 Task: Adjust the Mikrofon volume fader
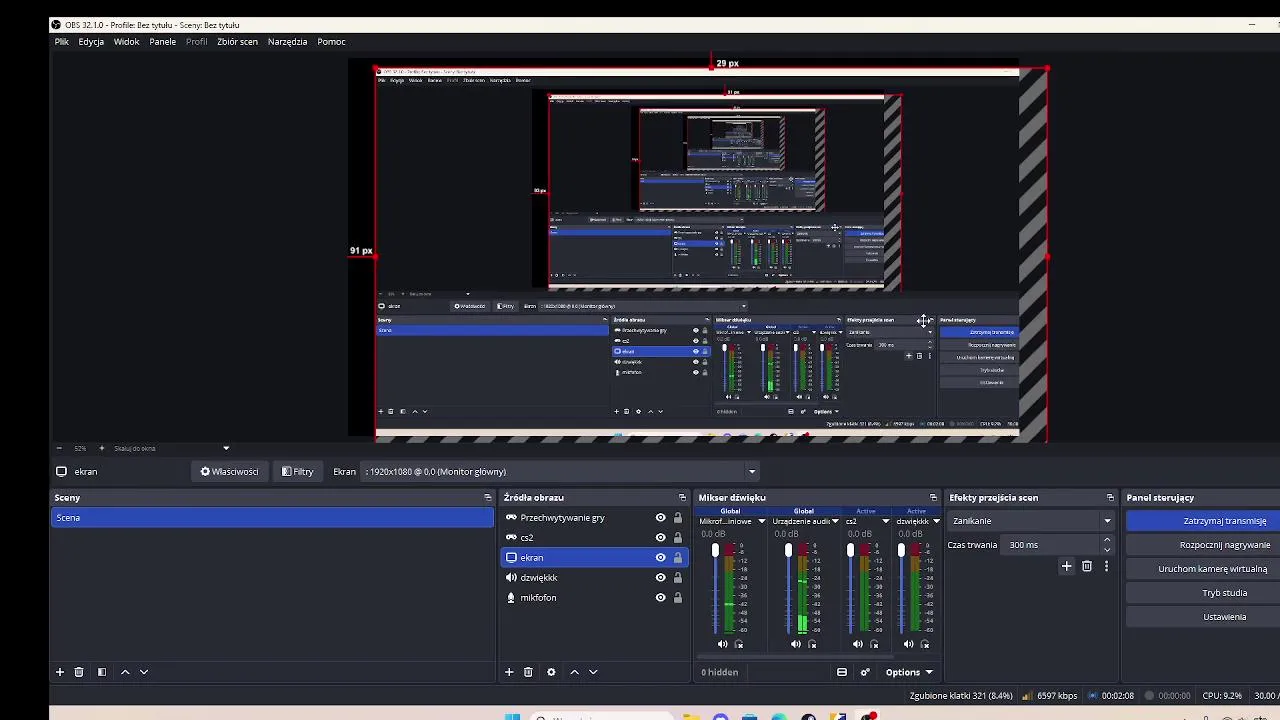tap(715, 552)
